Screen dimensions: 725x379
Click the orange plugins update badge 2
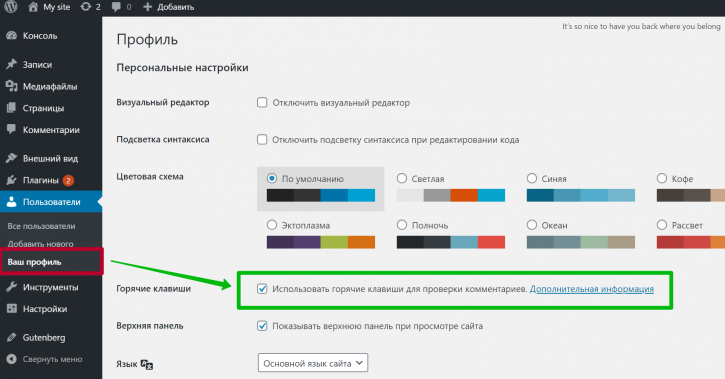(68, 180)
